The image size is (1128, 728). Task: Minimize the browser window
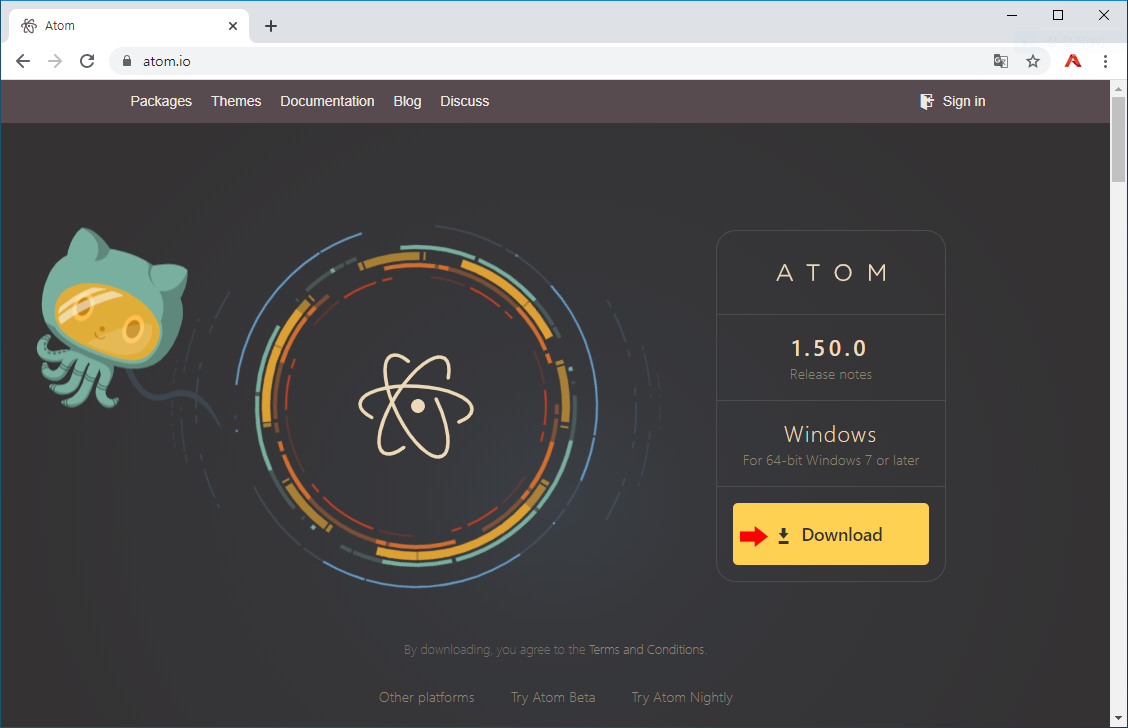1011,15
